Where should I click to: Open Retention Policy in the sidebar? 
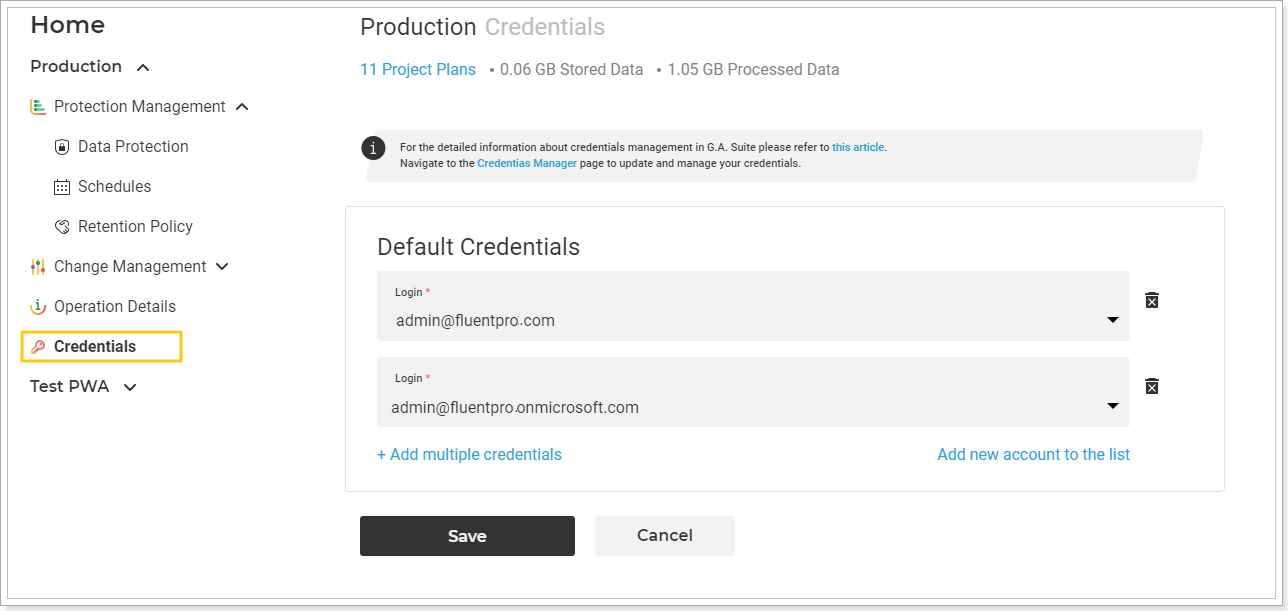click(135, 227)
